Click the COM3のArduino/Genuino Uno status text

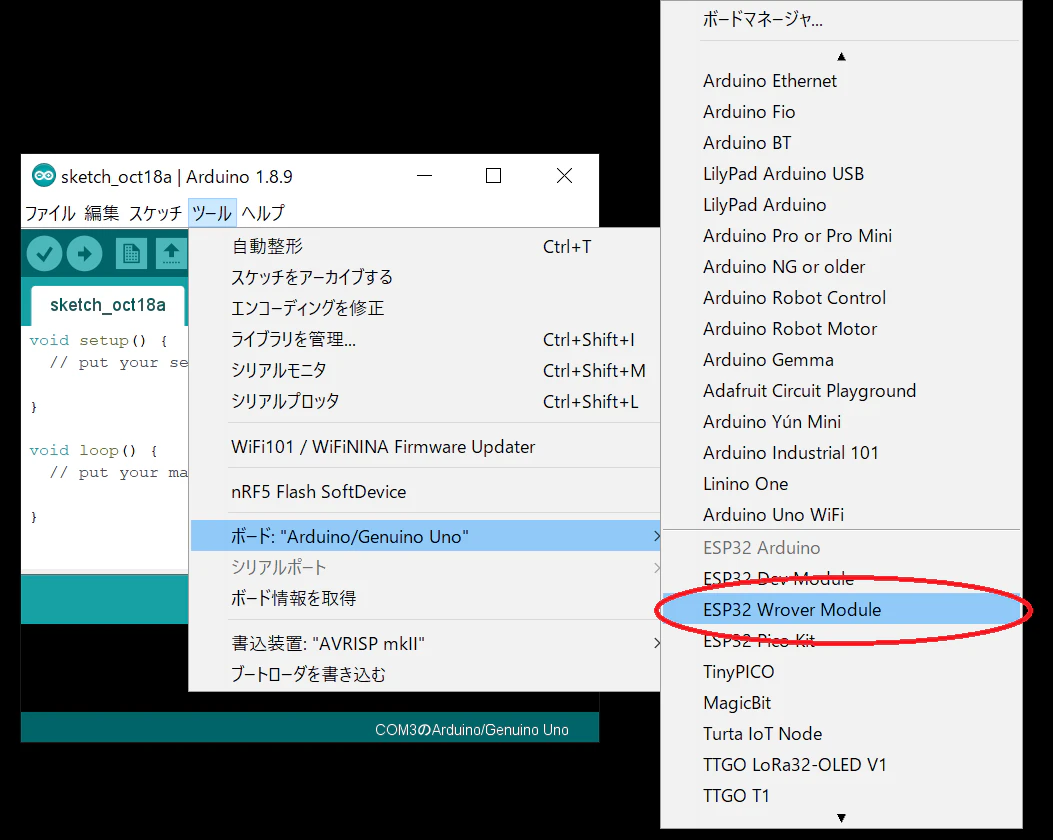tap(471, 729)
